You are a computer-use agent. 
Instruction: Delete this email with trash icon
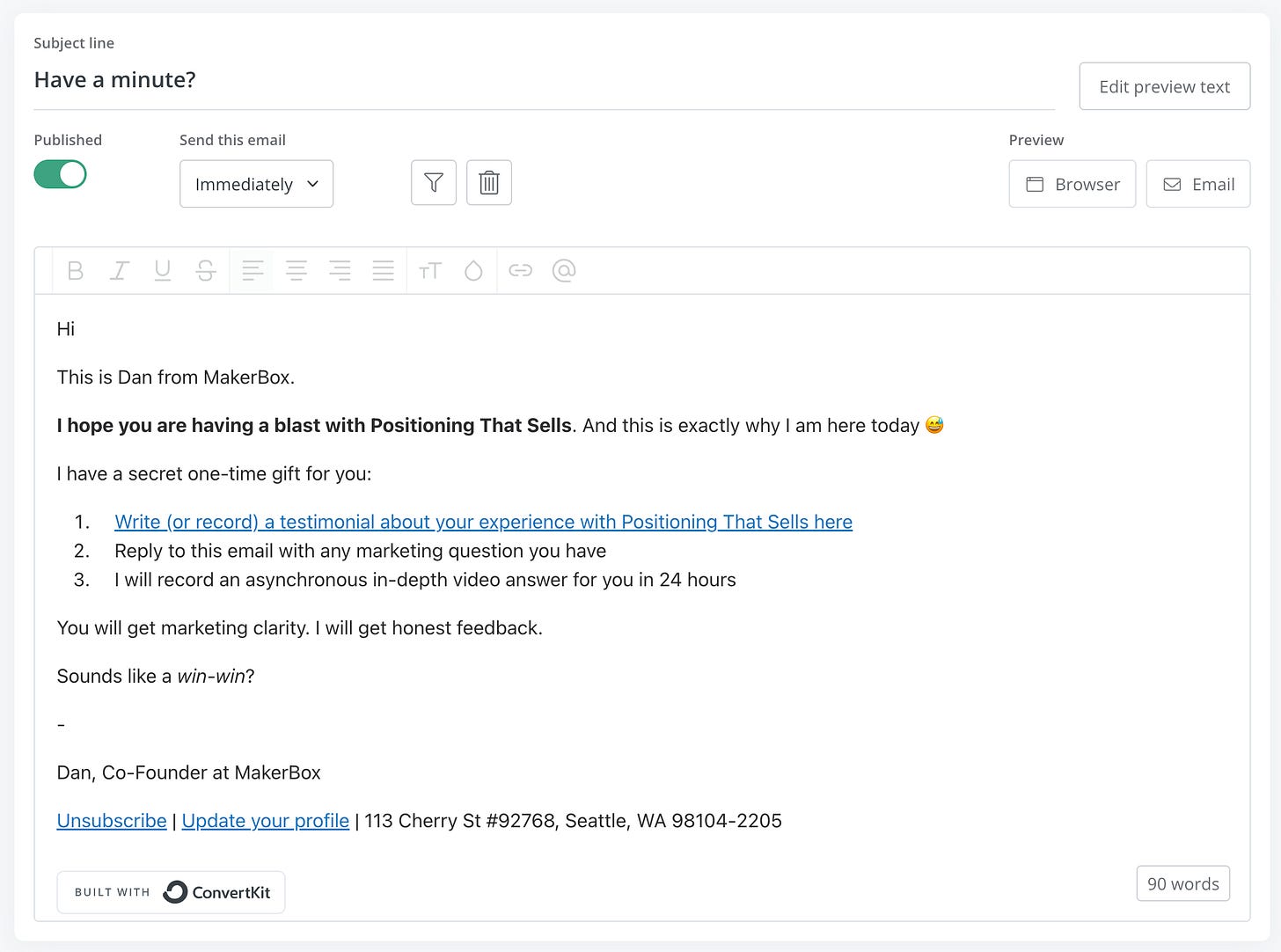(489, 183)
